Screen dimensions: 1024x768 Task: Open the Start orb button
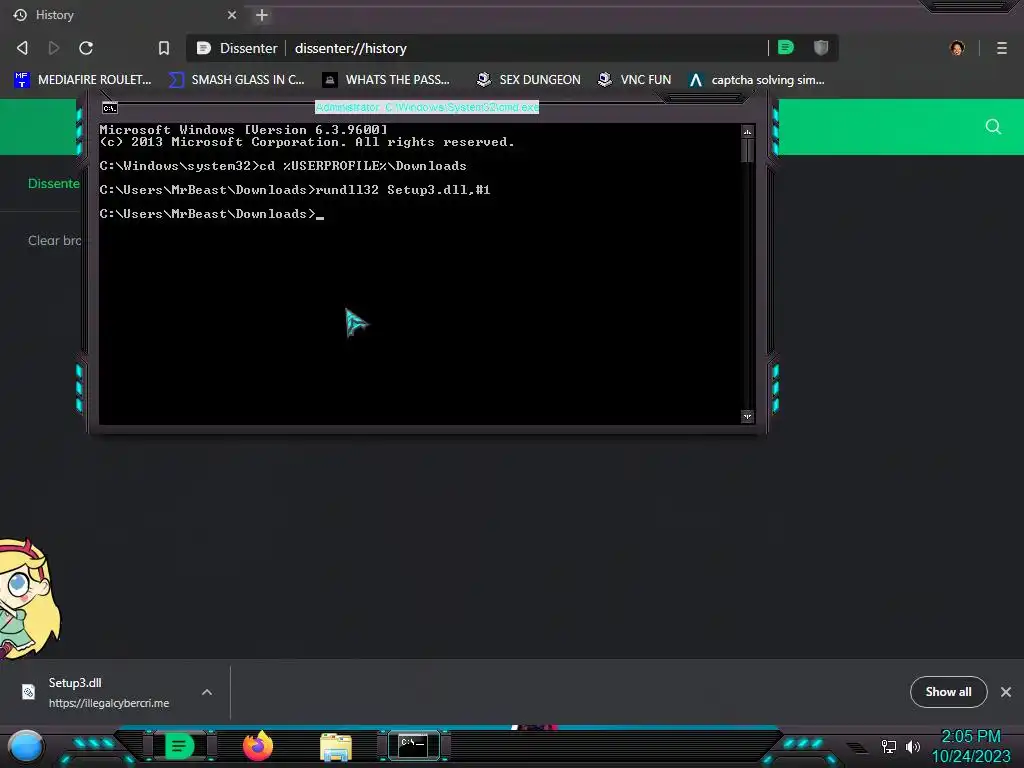[26, 746]
